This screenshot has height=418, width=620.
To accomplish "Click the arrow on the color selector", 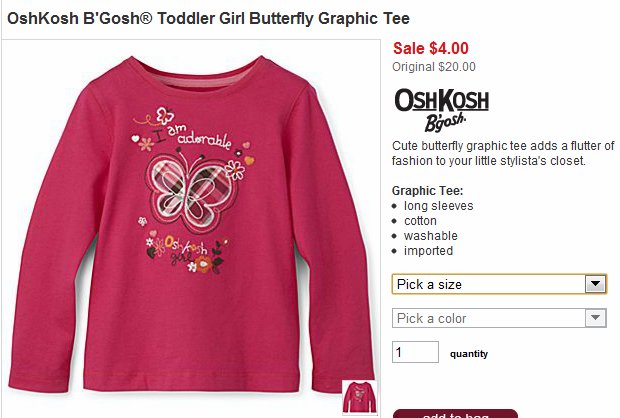I will click(x=595, y=318).
